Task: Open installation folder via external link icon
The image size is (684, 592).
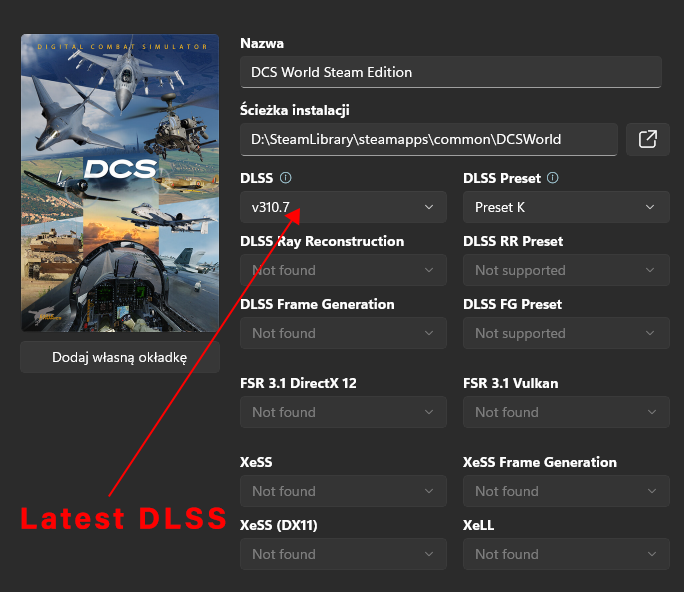Action: (x=648, y=140)
